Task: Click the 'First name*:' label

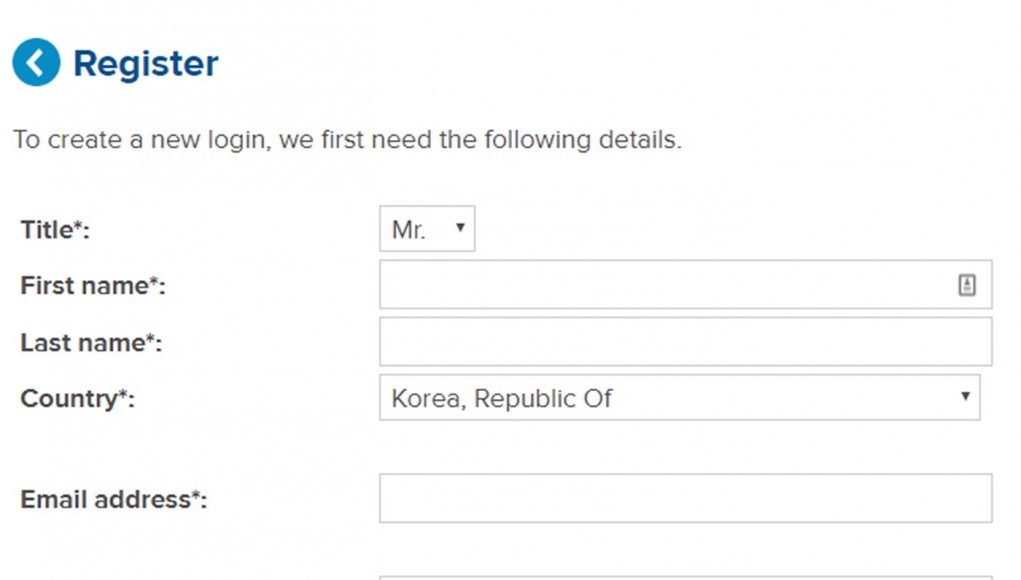Action: 93,286
